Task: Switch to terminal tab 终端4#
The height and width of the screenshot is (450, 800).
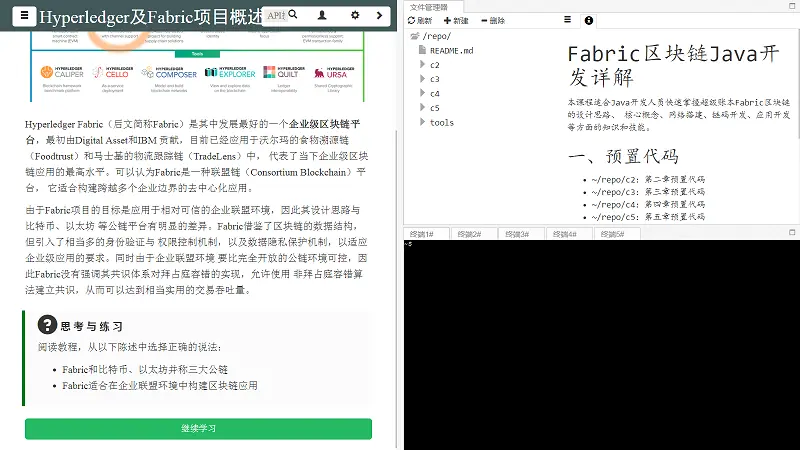Action: coord(565,234)
